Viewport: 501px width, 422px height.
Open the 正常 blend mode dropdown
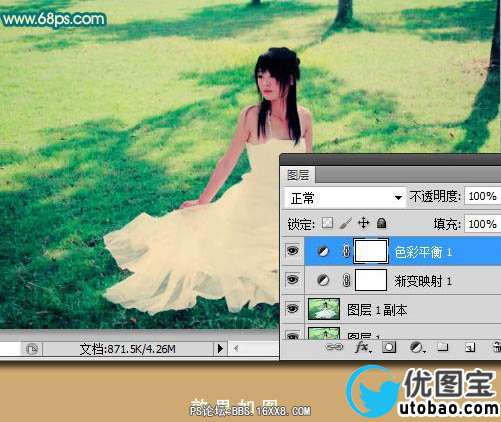[x=345, y=198]
